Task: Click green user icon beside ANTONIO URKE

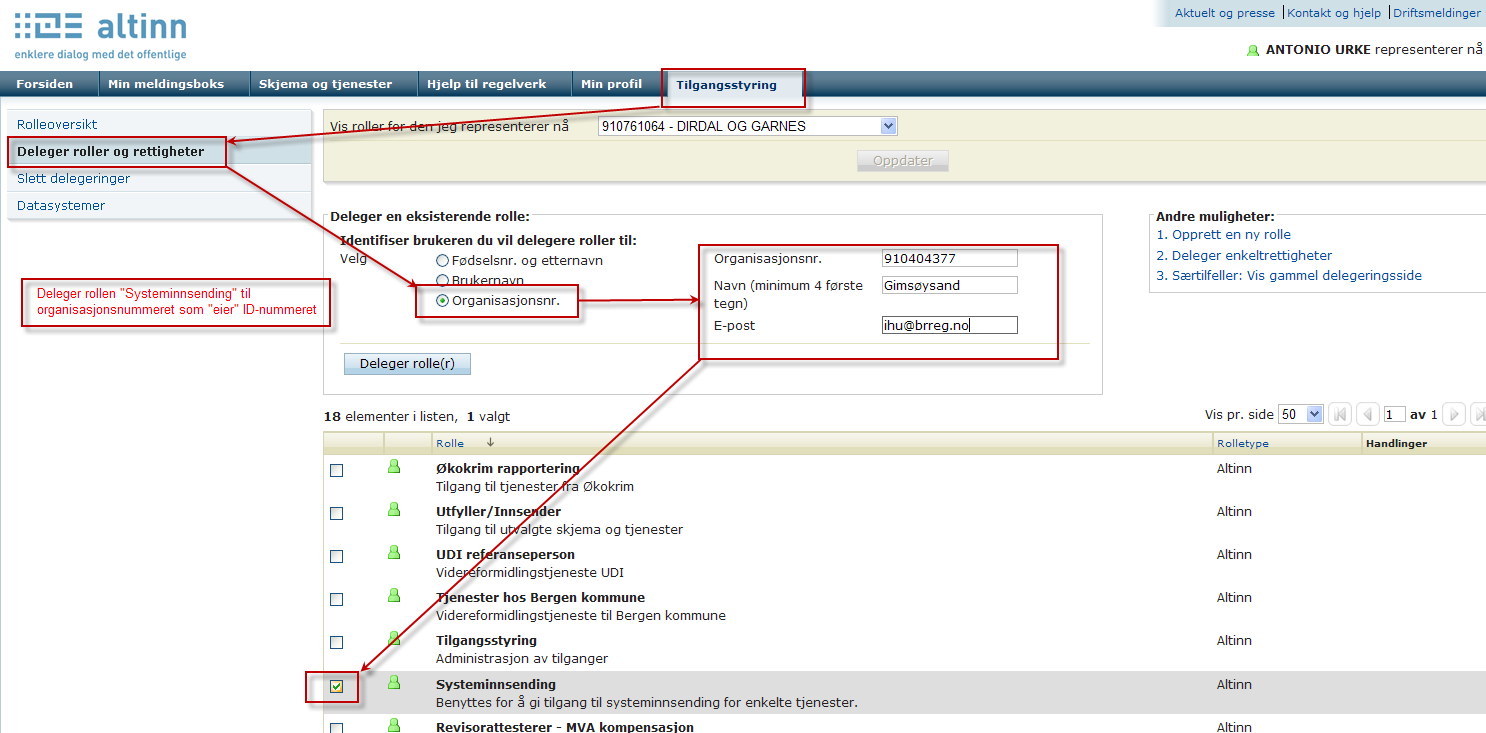Action: point(1253,50)
